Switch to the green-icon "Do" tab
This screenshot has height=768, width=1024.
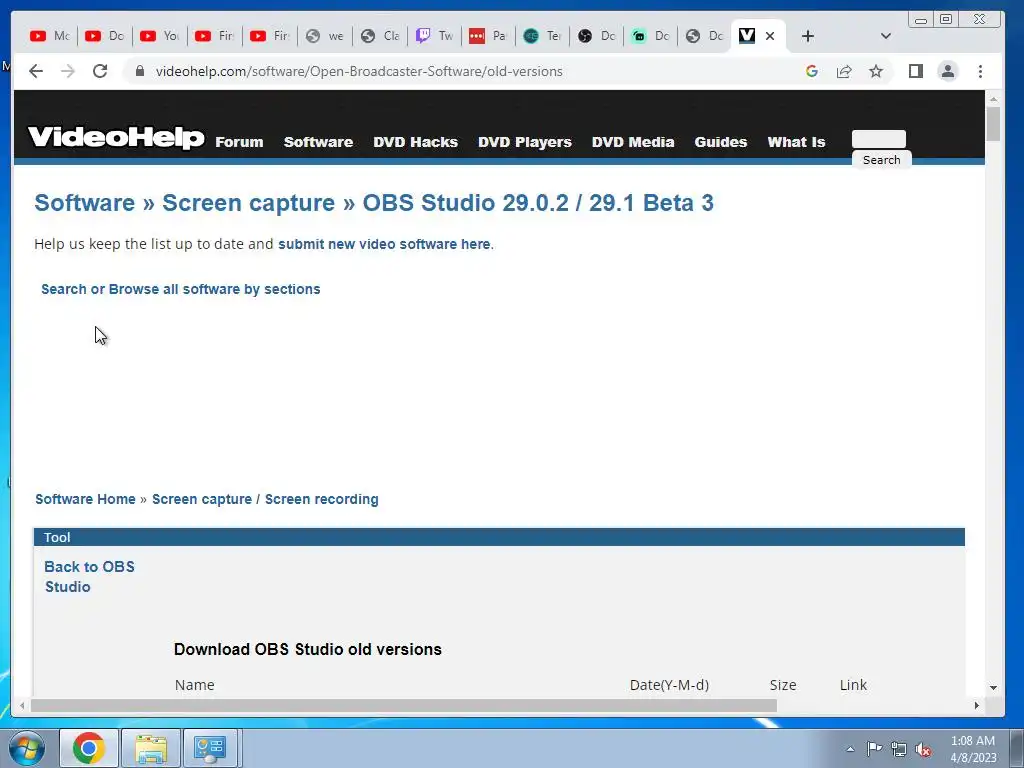coord(651,36)
